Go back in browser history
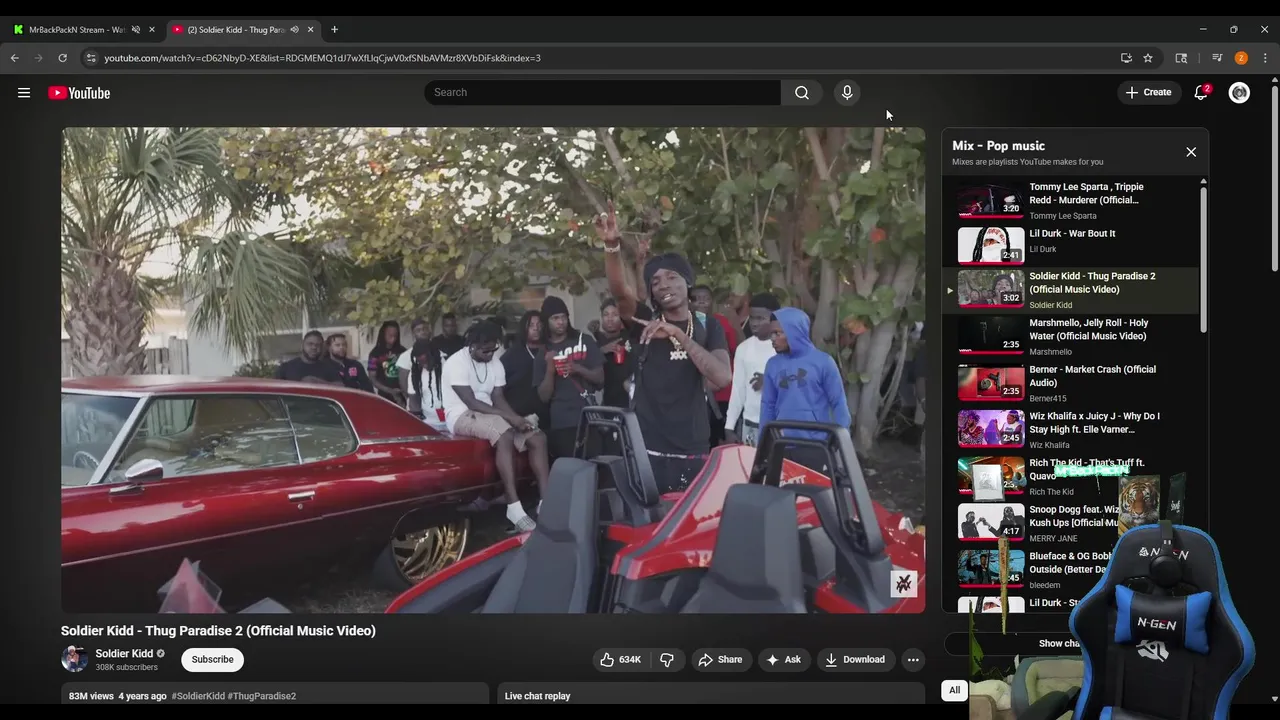 coord(15,58)
